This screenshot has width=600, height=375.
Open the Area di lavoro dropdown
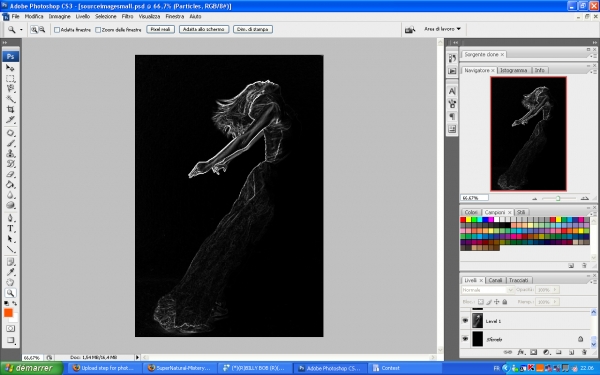point(442,29)
